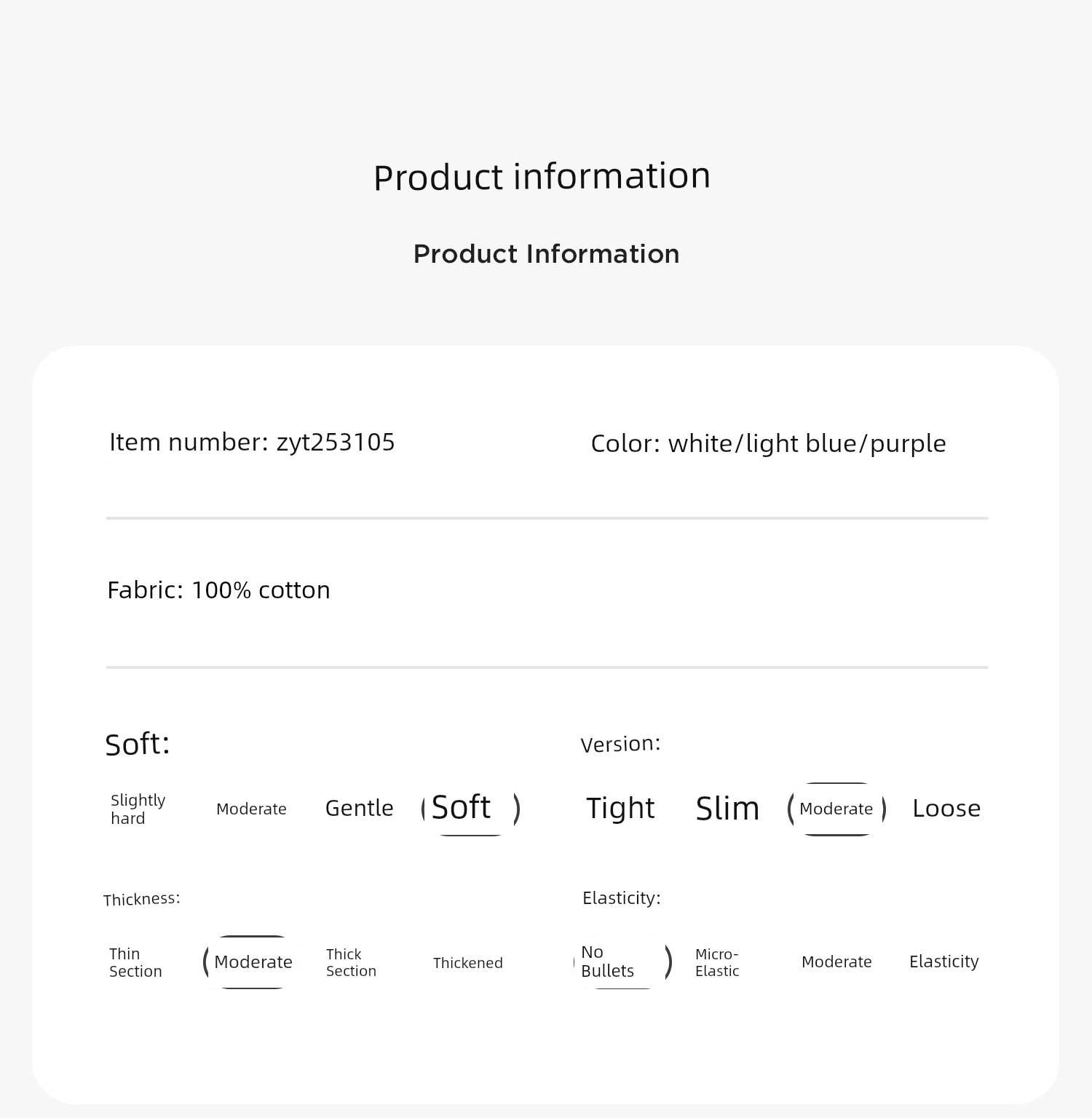The image size is (1092, 1118).
Task: Click the bold Product Information subtitle
Action: 546,254
